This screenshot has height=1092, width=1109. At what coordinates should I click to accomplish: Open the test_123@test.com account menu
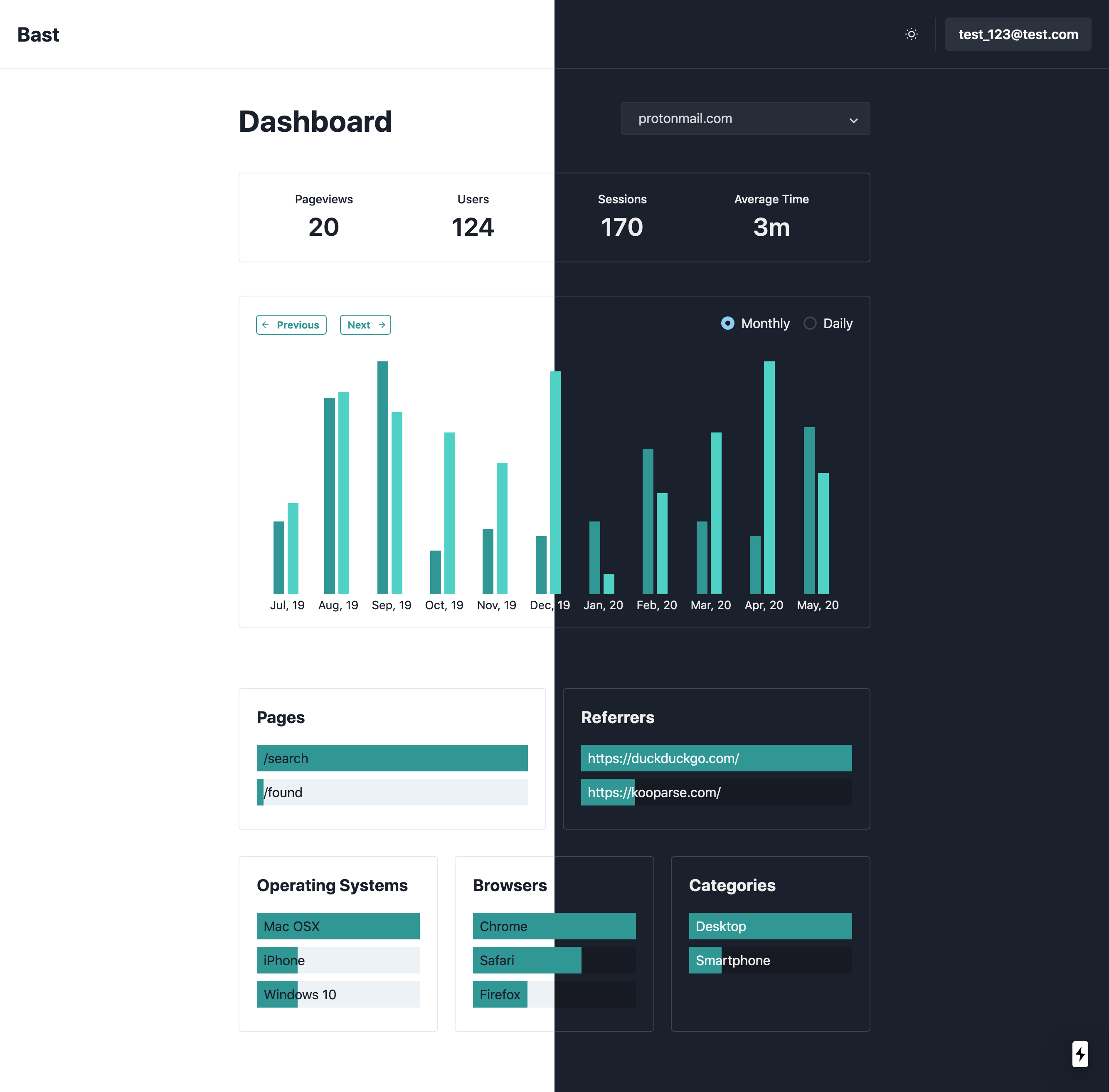tap(1018, 35)
